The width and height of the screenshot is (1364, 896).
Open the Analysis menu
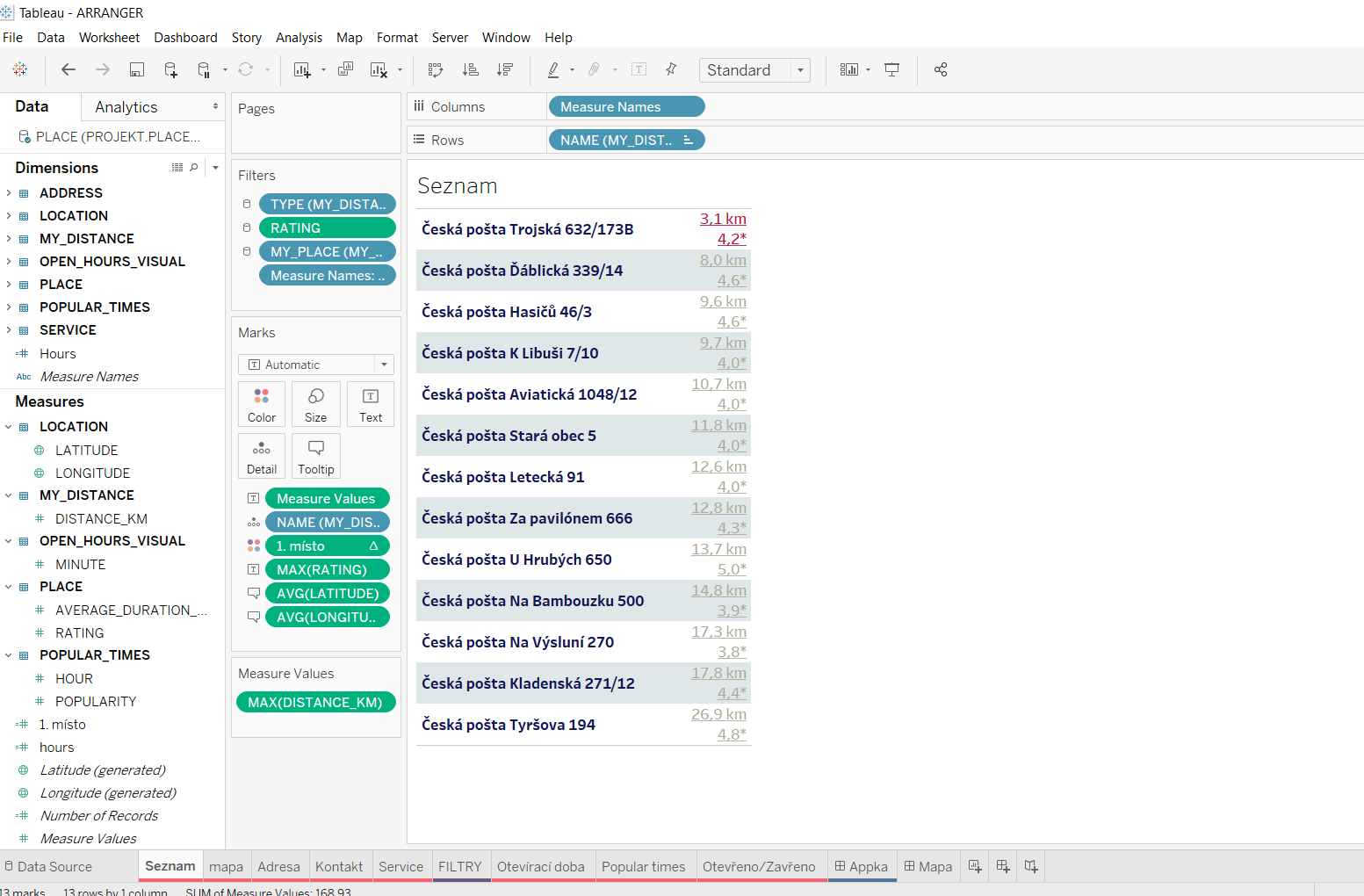[299, 38]
